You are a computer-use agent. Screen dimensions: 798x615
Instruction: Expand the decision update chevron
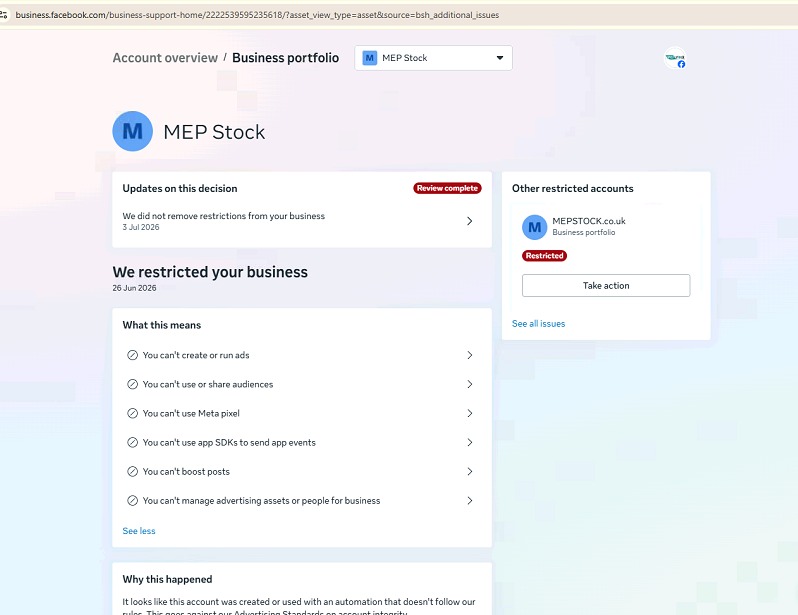pos(470,221)
